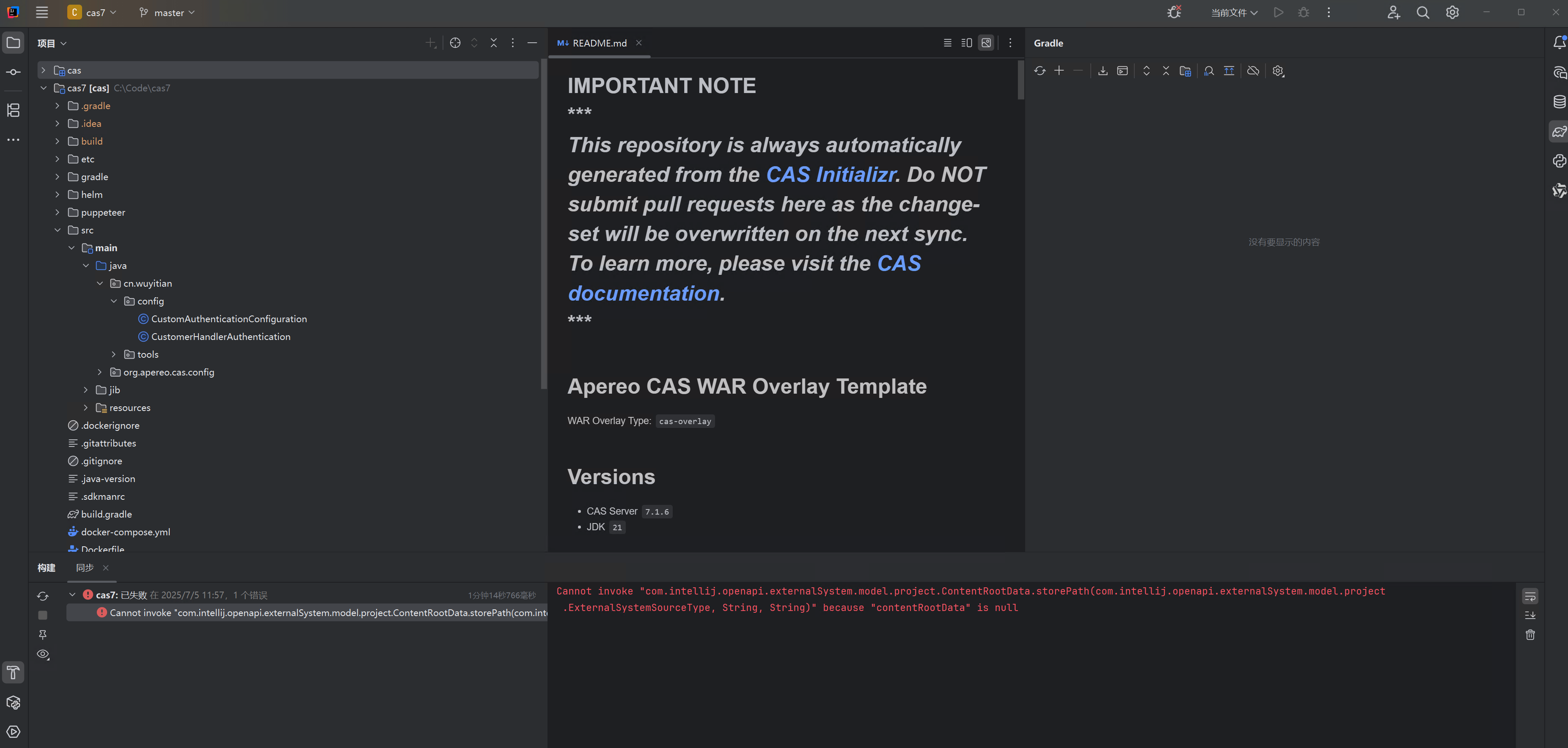The height and width of the screenshot is (748, 1568).
Task: Rerun Gradle sync in build panel
Action: click(x=43, y=596)
